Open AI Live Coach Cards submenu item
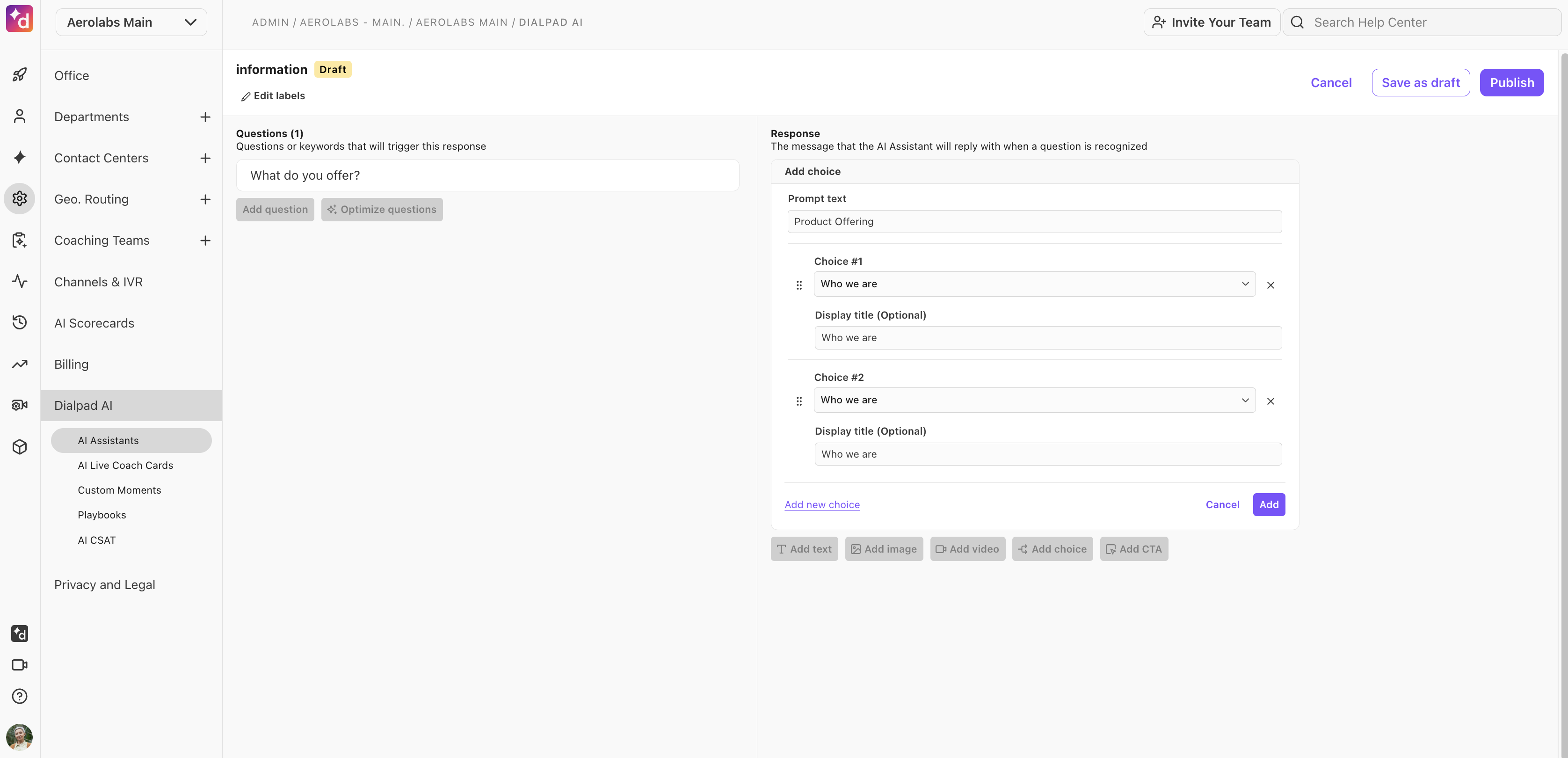This screenshot has height=758, width=1568. 125,465
